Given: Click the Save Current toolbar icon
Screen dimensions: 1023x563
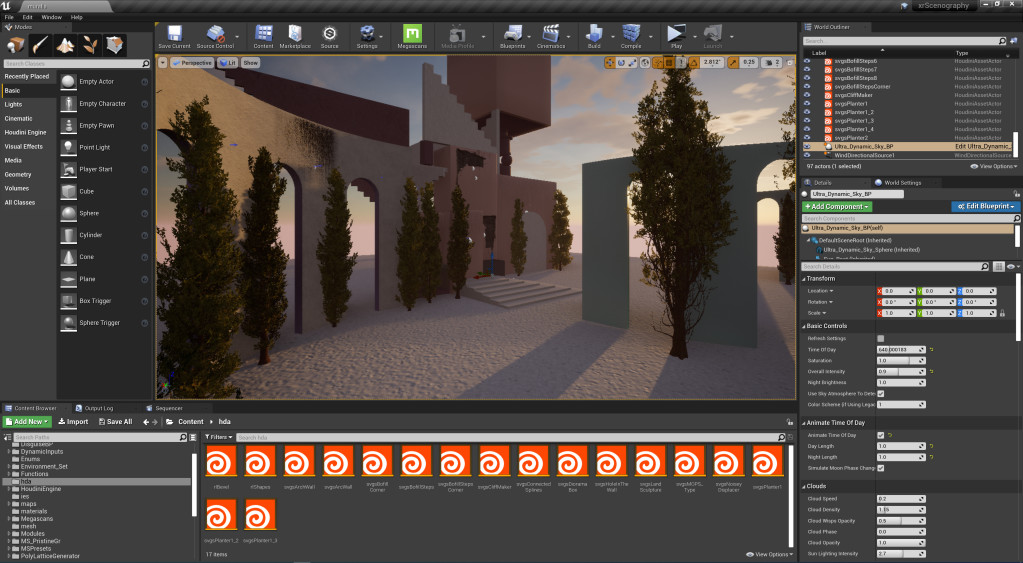Looking at the screenshot, I should tap(174, 36).
